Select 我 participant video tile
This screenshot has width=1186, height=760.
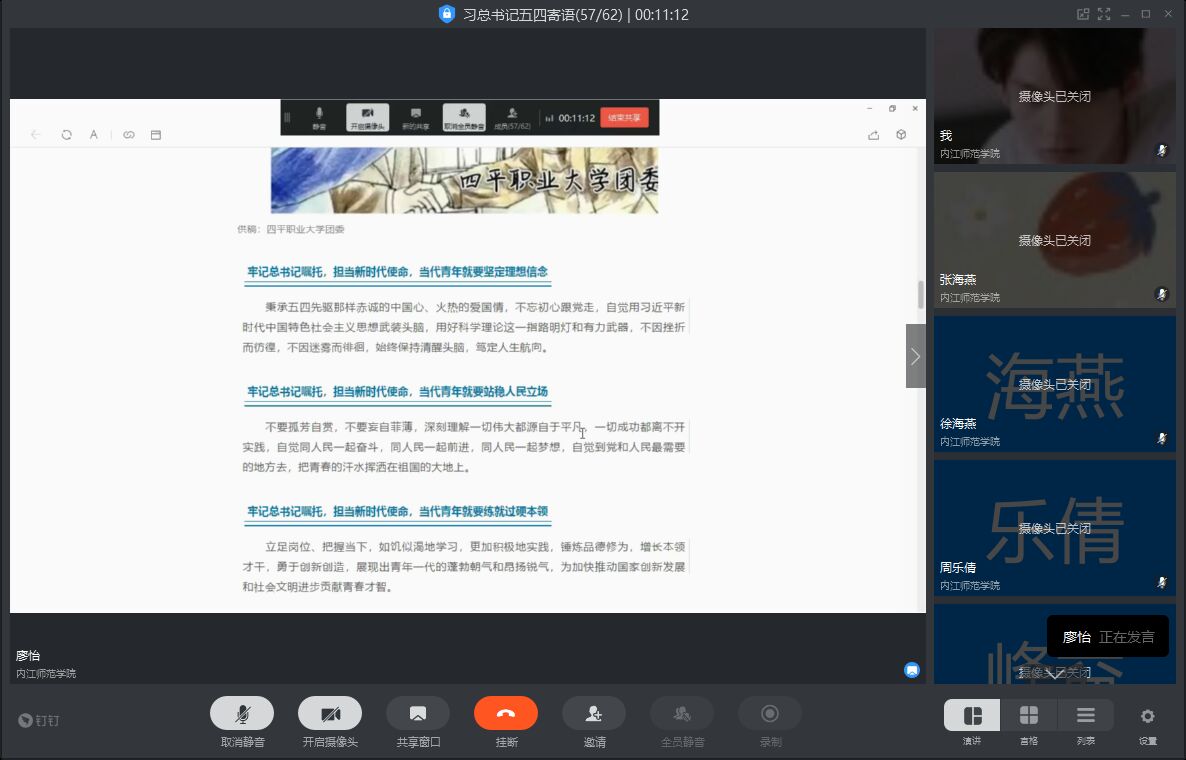(1054, 96)
